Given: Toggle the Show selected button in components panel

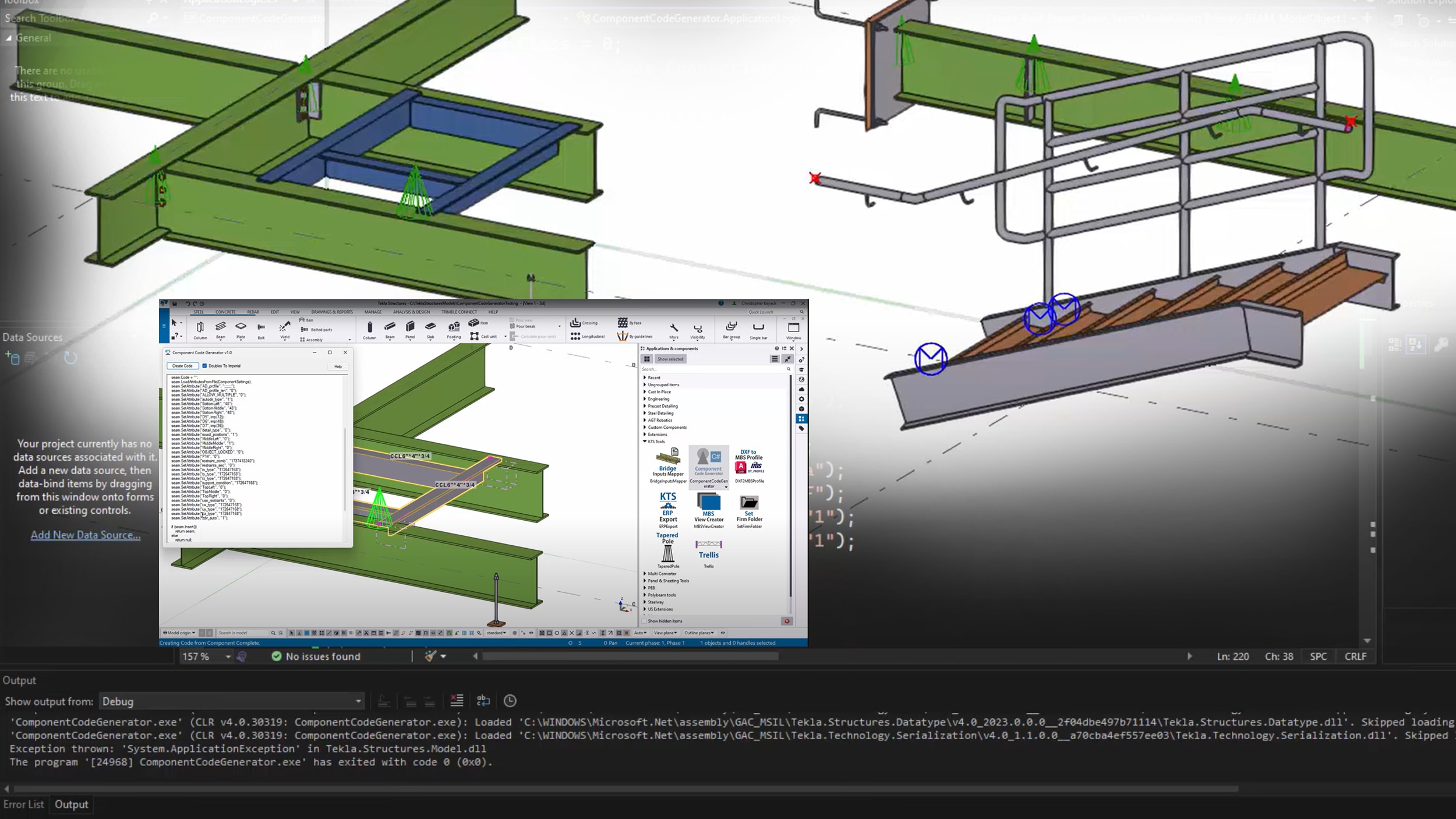Looking at the screenshot, I should tap(670, 359).
